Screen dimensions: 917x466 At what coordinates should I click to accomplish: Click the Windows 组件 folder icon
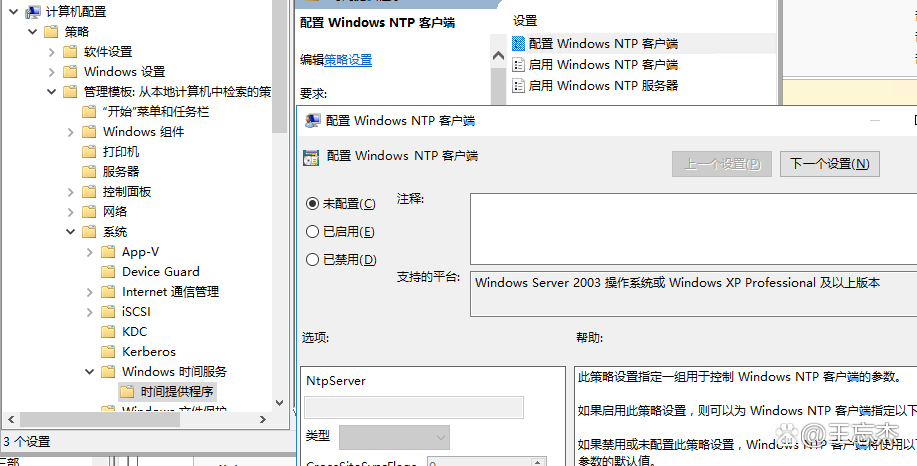89,132
